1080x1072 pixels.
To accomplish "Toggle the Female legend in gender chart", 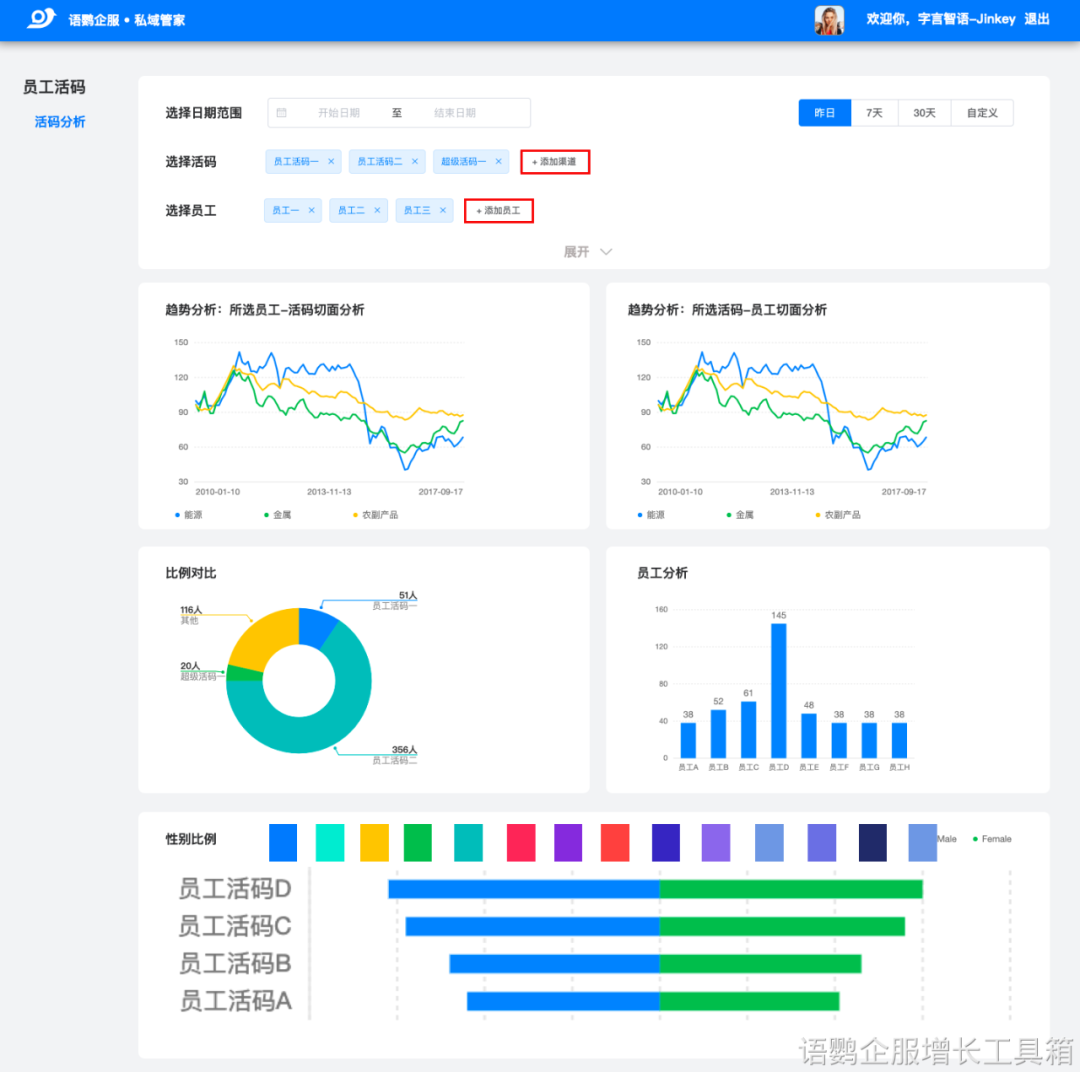I will (991, 839).
